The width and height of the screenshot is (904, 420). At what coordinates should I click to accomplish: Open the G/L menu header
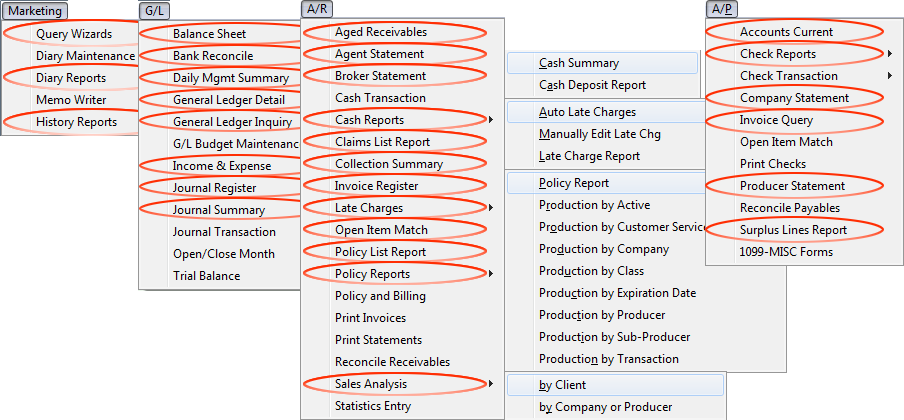(x=155, y=10)
